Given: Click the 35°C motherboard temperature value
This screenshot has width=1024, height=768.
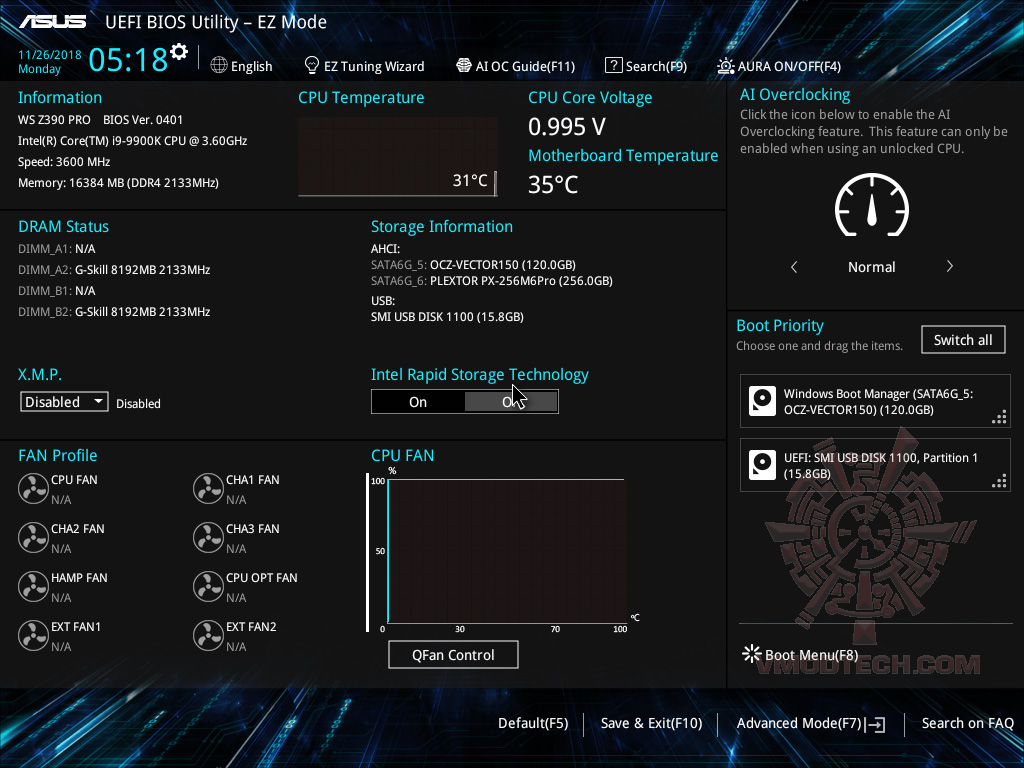Looking at the screenshot, I should 553,185.
